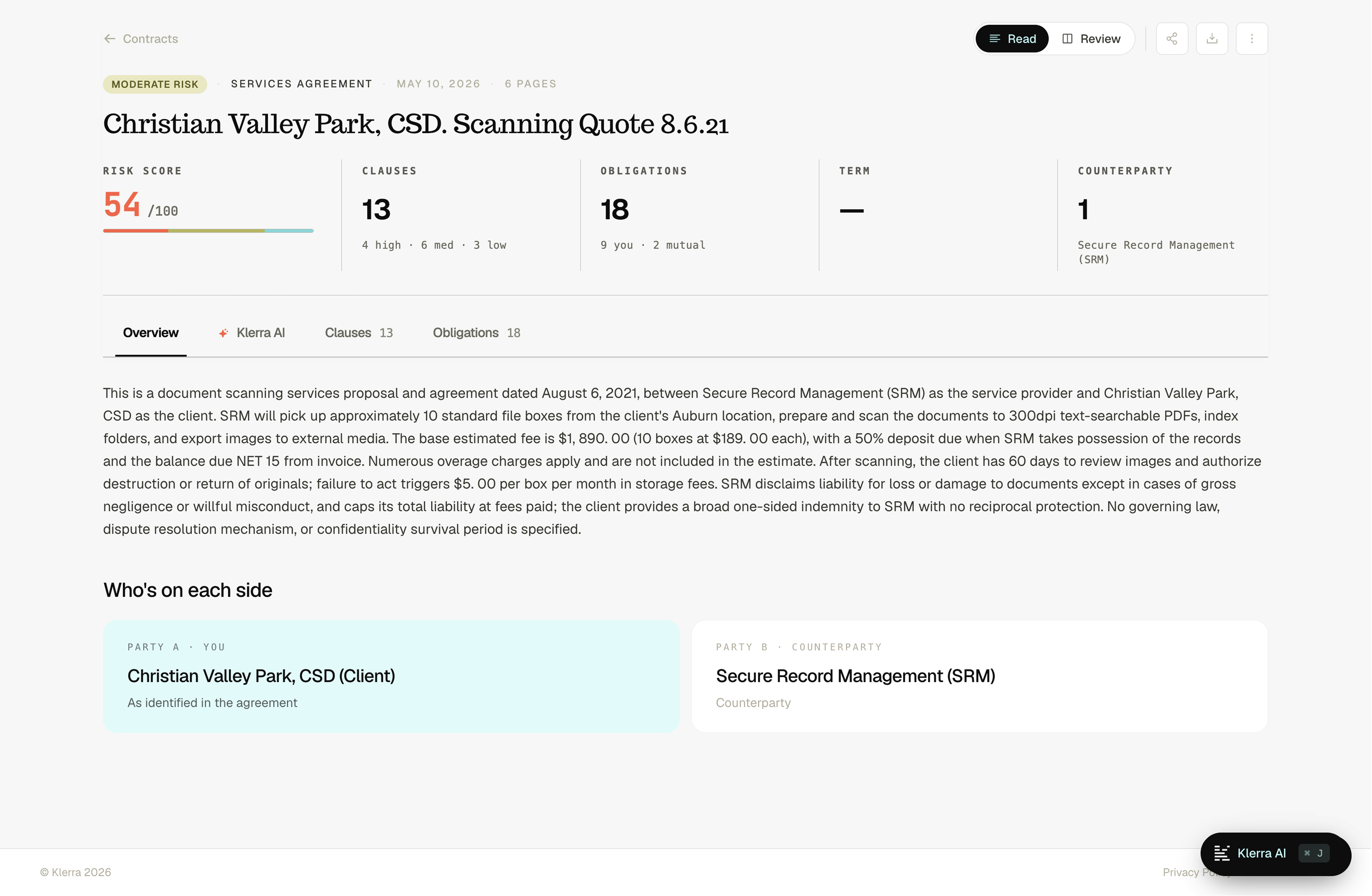Select the Party A Christian Valley Park card
Screen dimensions: 1372x896
(x=391, y=676)
